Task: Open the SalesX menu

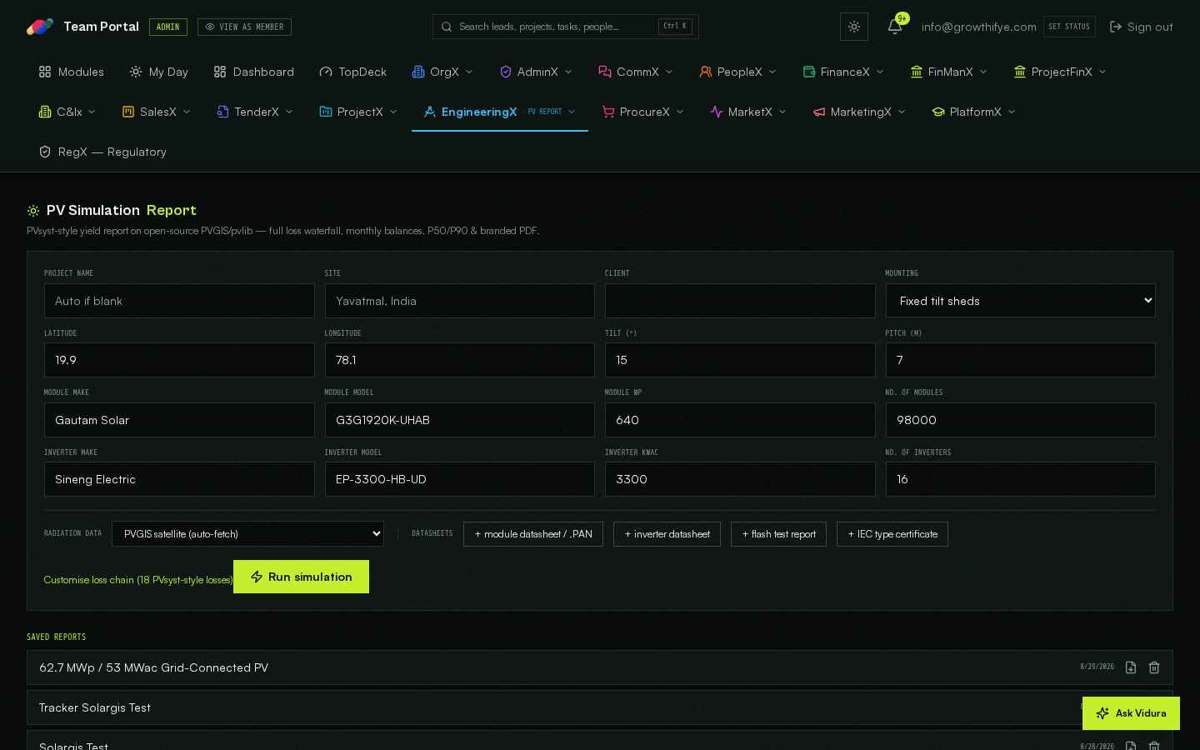Action: [156, 112]
